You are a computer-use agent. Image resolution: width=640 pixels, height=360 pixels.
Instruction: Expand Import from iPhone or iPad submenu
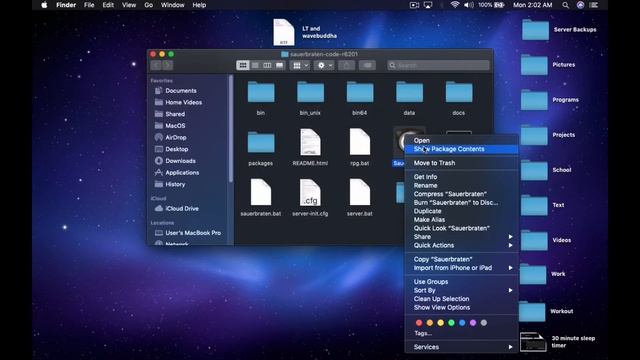(x=461, y=268)
